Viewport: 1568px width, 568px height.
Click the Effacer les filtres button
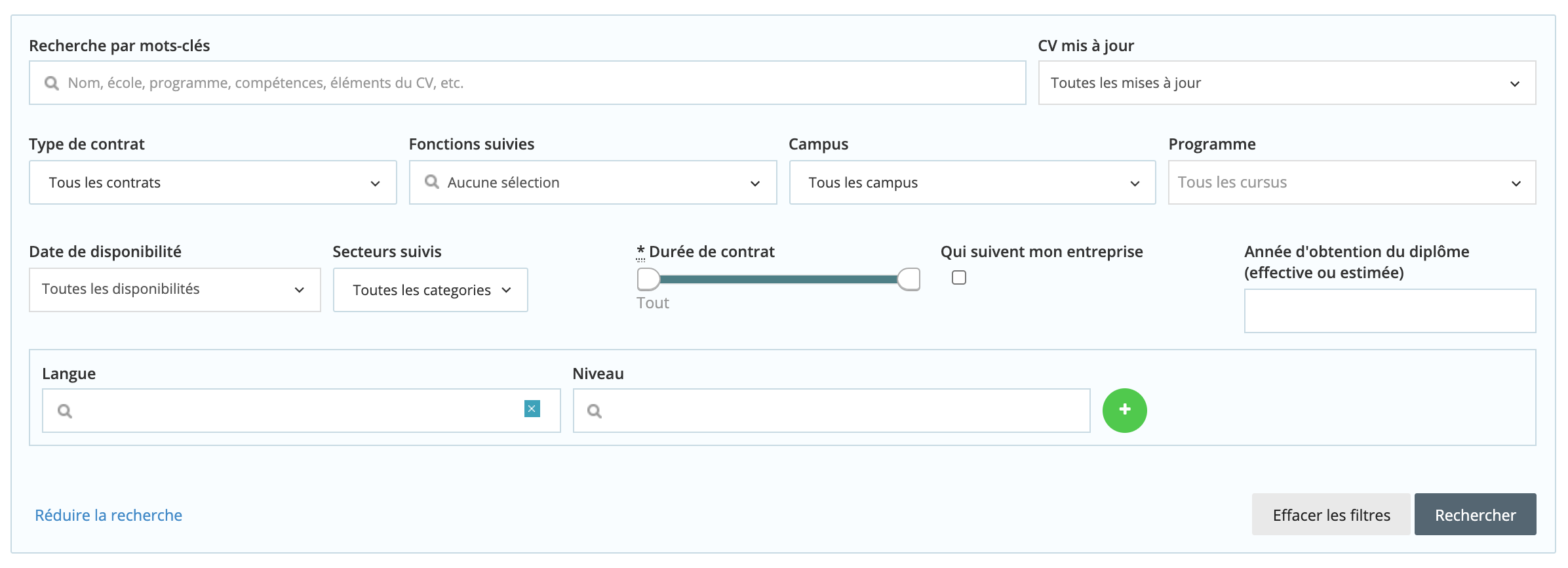pos(1331,515)
